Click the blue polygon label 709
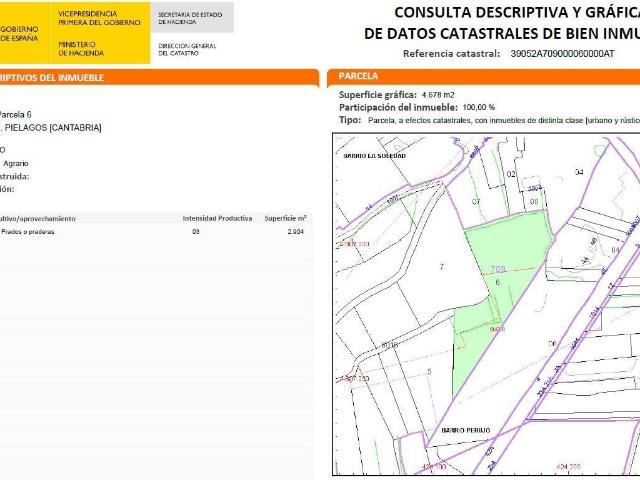 [x=499, y=268]
